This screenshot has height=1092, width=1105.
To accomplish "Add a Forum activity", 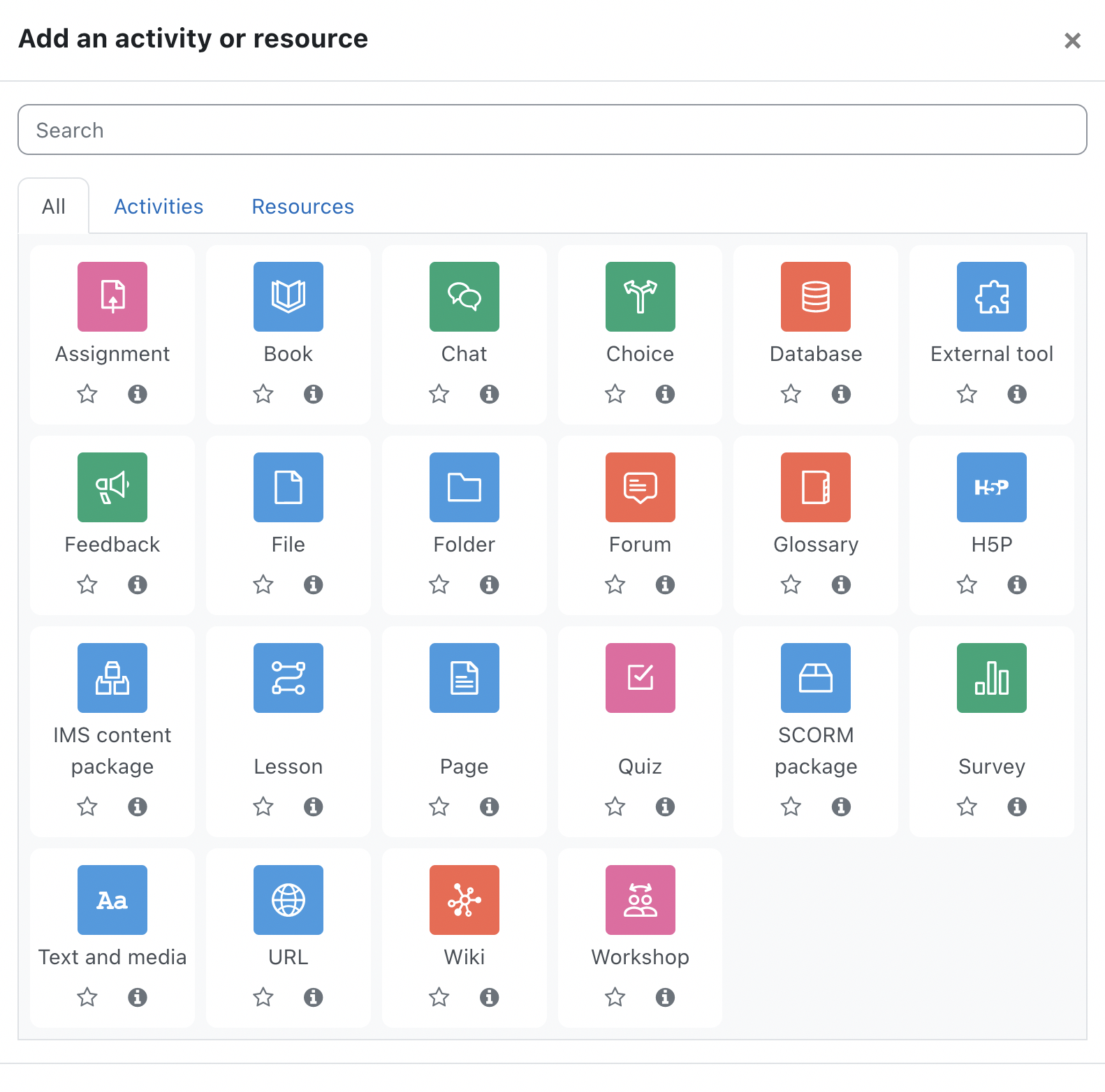I will (640, 487).
